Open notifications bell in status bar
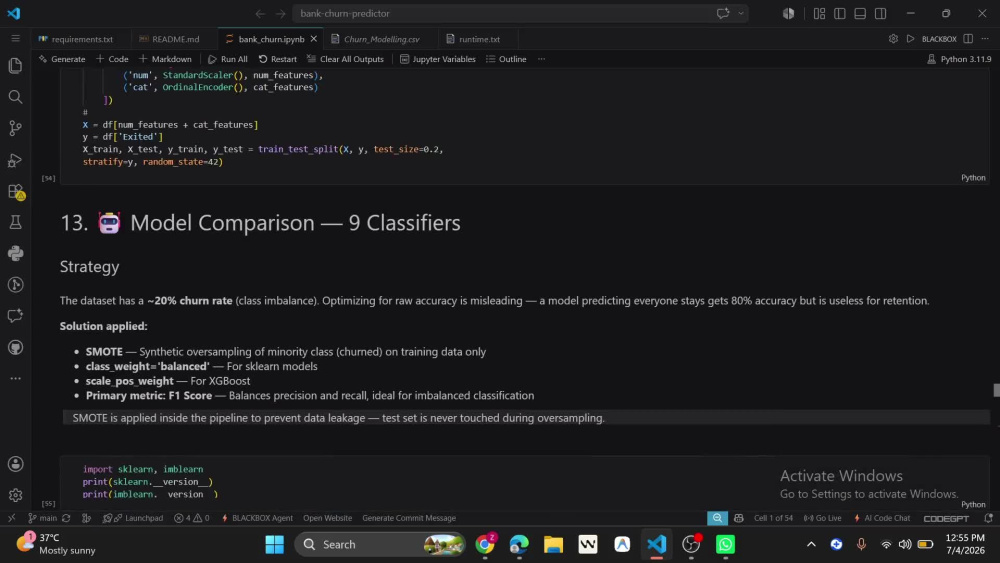Screen dimensions: 1000x563 988,518
